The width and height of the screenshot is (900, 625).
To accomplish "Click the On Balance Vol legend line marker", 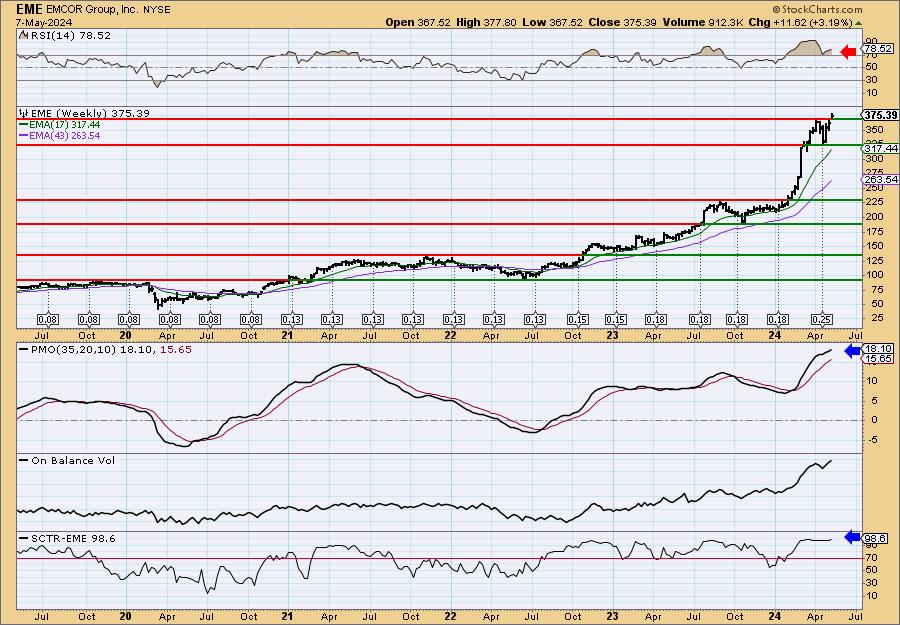I will (24, 460).
